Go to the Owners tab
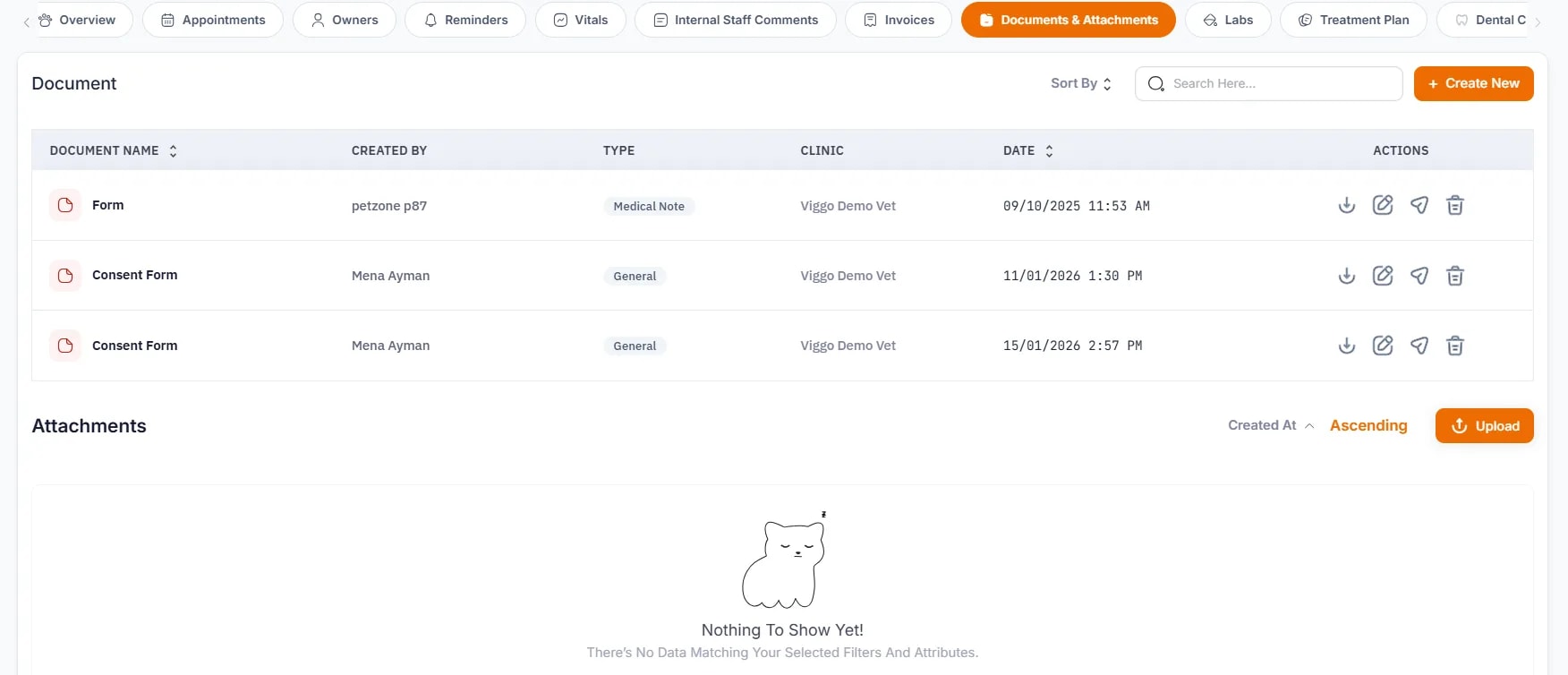The height and width of the screenshot is (675, 1568). click(345, 20)
